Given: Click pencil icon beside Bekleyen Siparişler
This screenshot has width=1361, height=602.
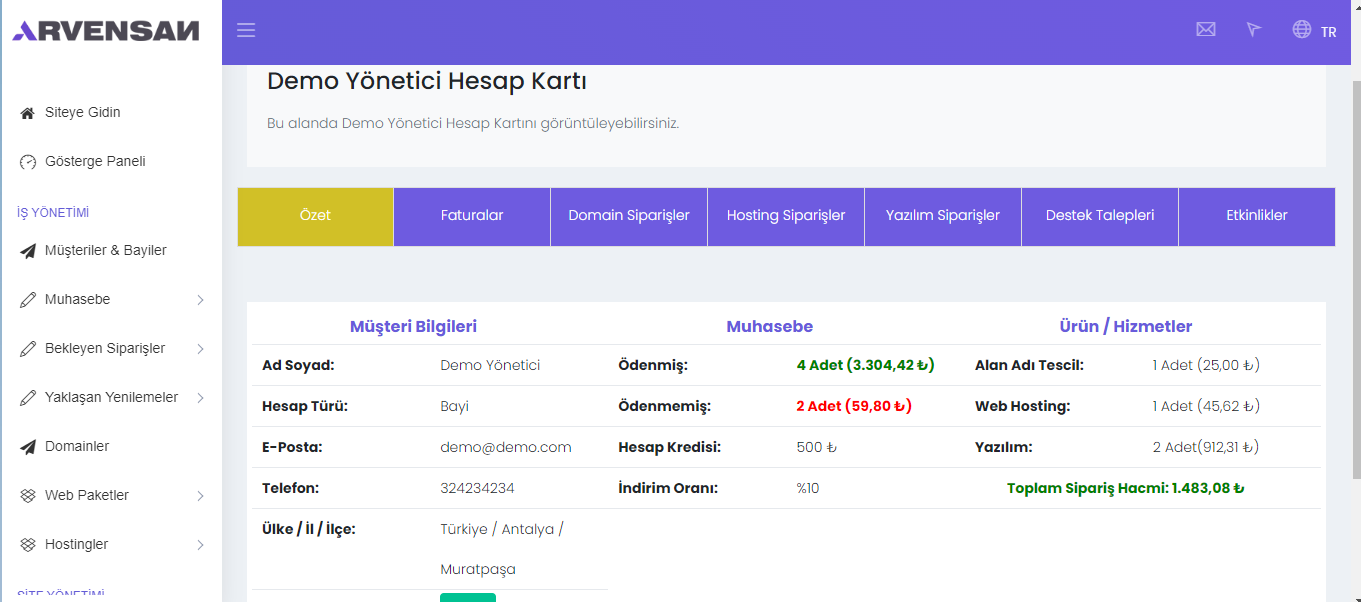Looking at the screenshot, I should pyautogui.click(x=28, y=349).
